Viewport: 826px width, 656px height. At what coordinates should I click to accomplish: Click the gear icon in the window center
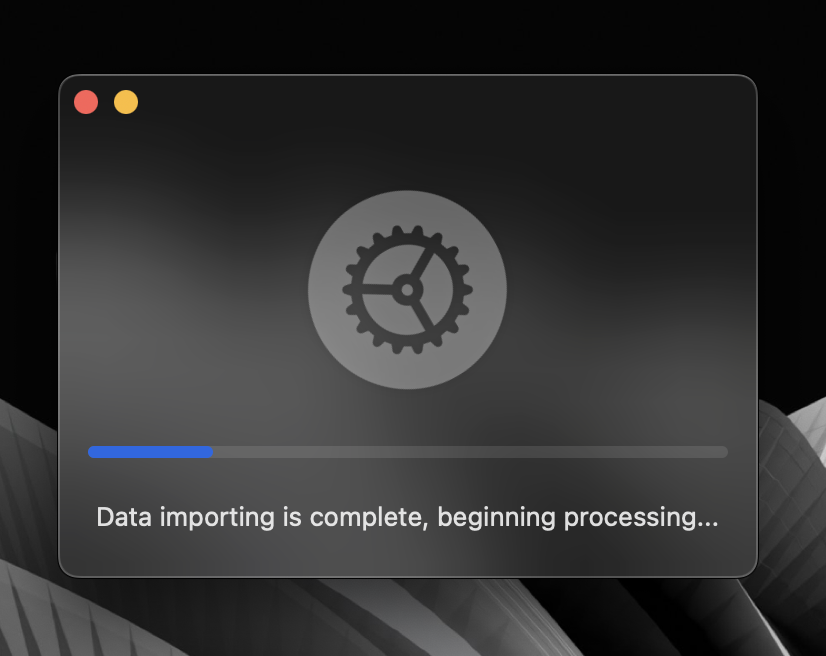point(407,289)
